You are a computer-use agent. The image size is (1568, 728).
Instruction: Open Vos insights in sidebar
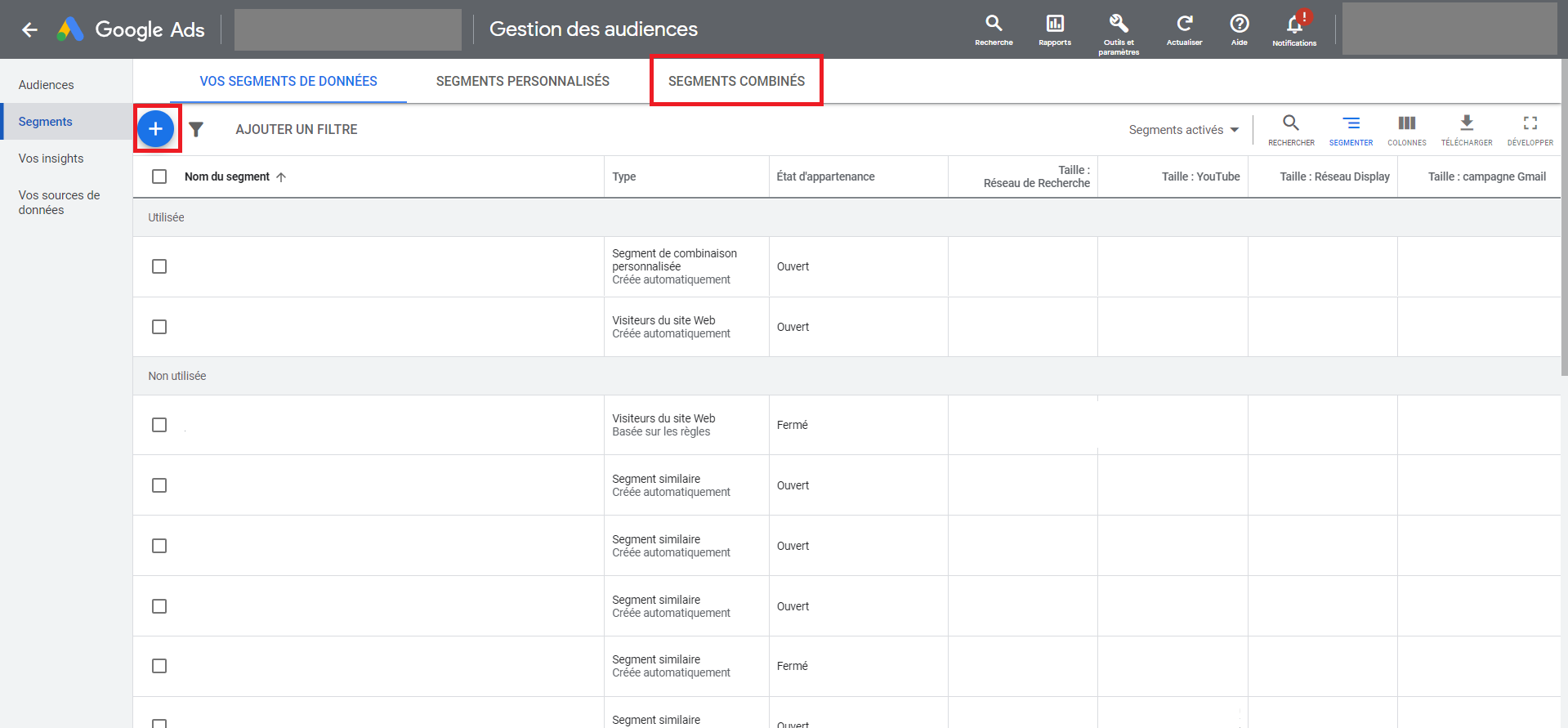(51, 159)
